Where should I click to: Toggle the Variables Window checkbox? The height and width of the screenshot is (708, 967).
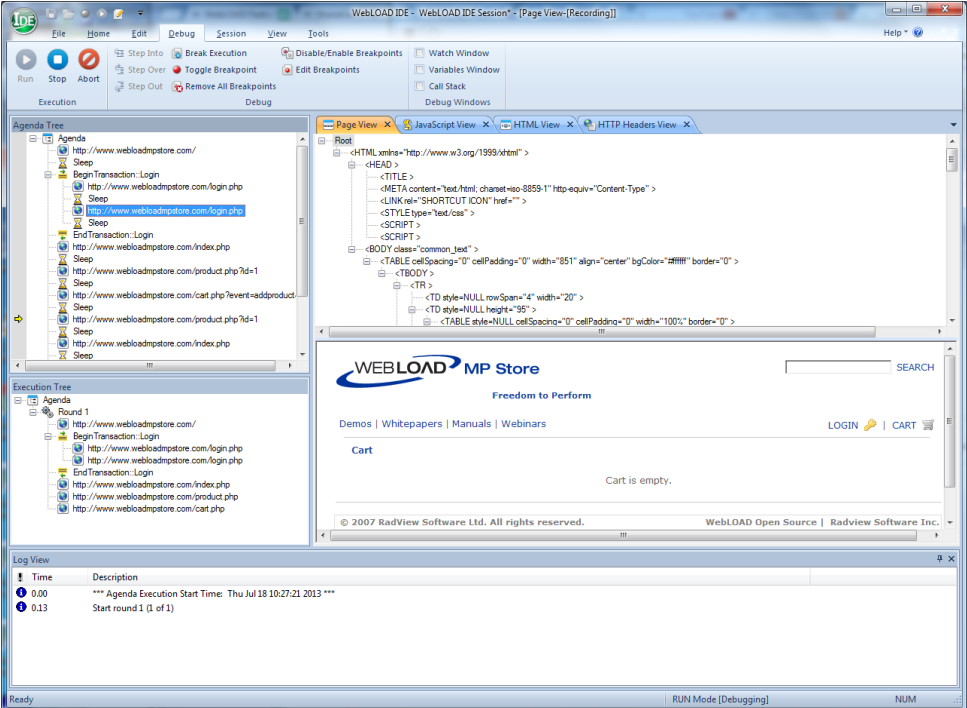point(421,70)
